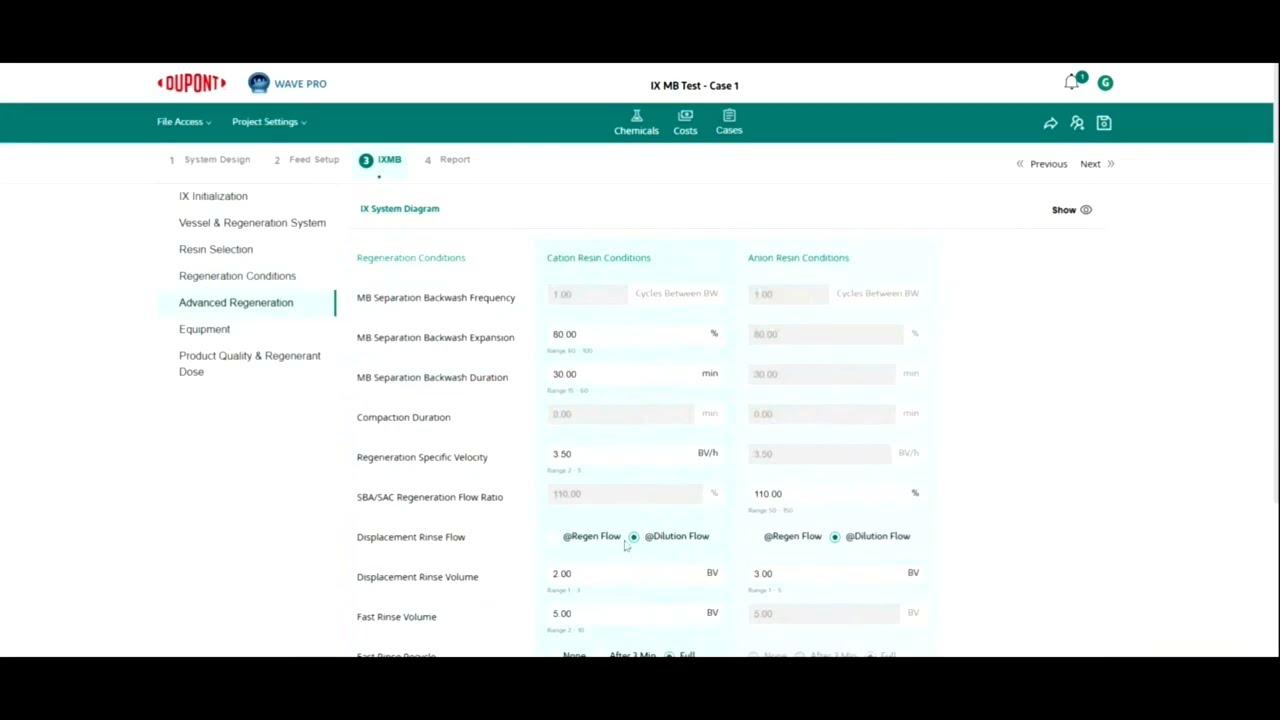
Task: Open Equipment in sidebar
Action: (204, 329)
